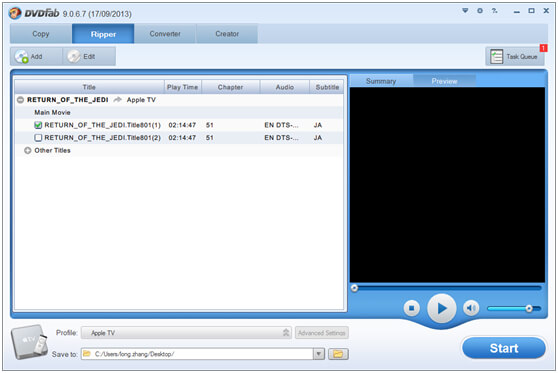Browse output folder icon
This screenshot has height=373, width=558.
click(x=338, y=354)
